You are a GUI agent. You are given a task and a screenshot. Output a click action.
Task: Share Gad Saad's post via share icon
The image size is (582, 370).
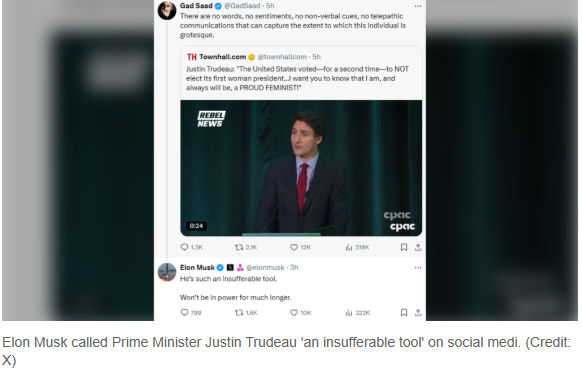(418, 247)
